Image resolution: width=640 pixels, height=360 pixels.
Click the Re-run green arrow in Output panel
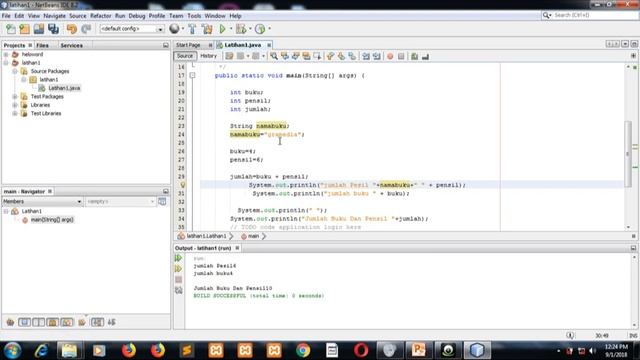coord(178,258)
